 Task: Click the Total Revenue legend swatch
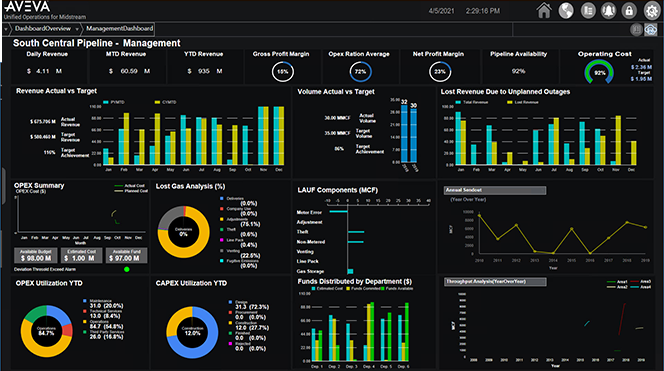458,102
